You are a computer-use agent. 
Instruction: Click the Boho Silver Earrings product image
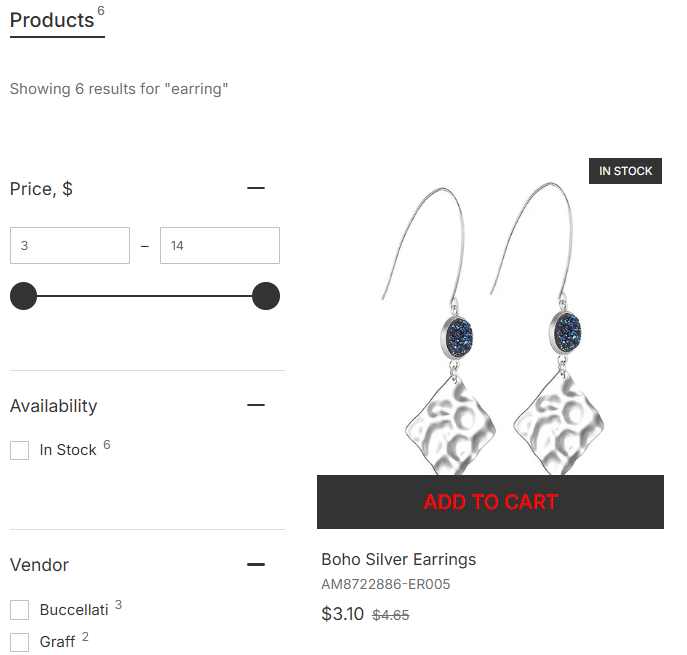click(490, 320)
